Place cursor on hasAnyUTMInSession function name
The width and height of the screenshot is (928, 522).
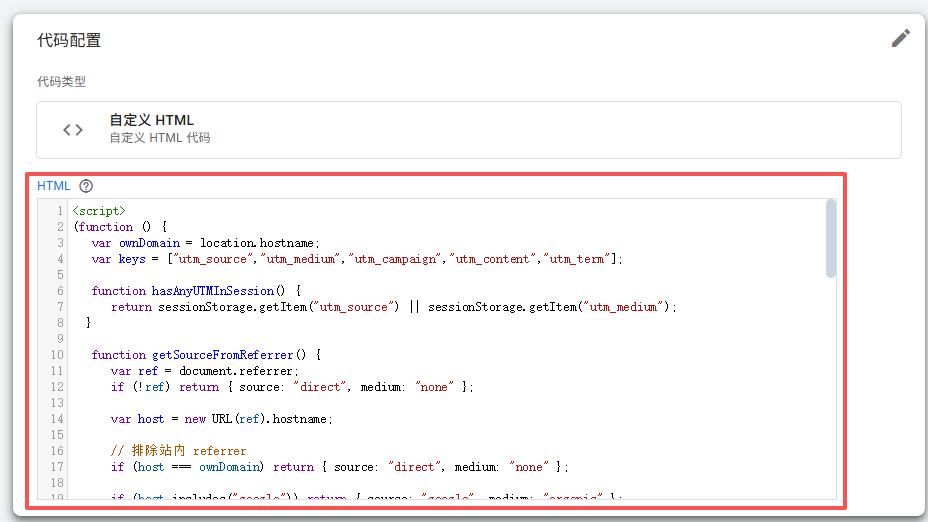(x=212, y=291)
